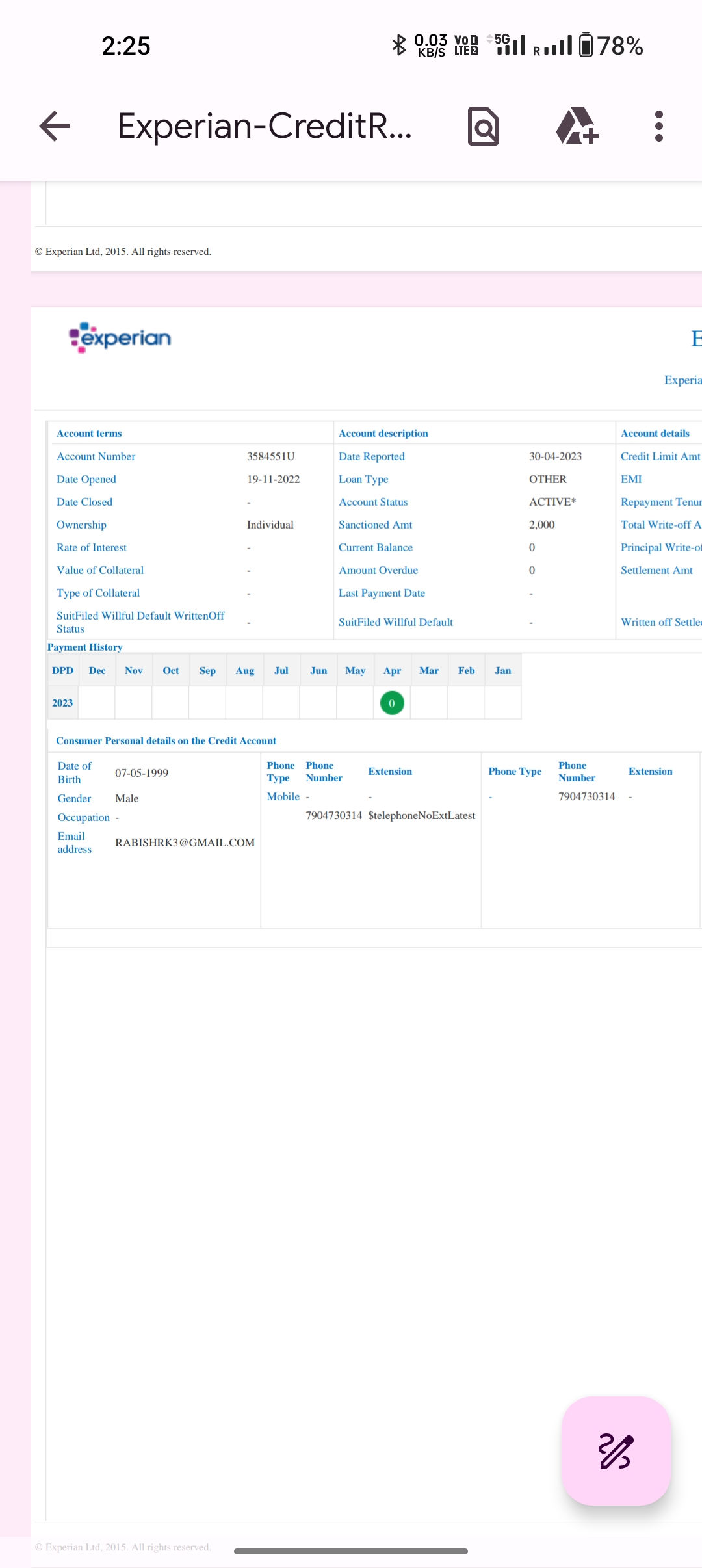The height and width of the screenshot is (1568, 702).
Task: Tap the bottom navigation gesture bar
Action: tap(351, 1551)
